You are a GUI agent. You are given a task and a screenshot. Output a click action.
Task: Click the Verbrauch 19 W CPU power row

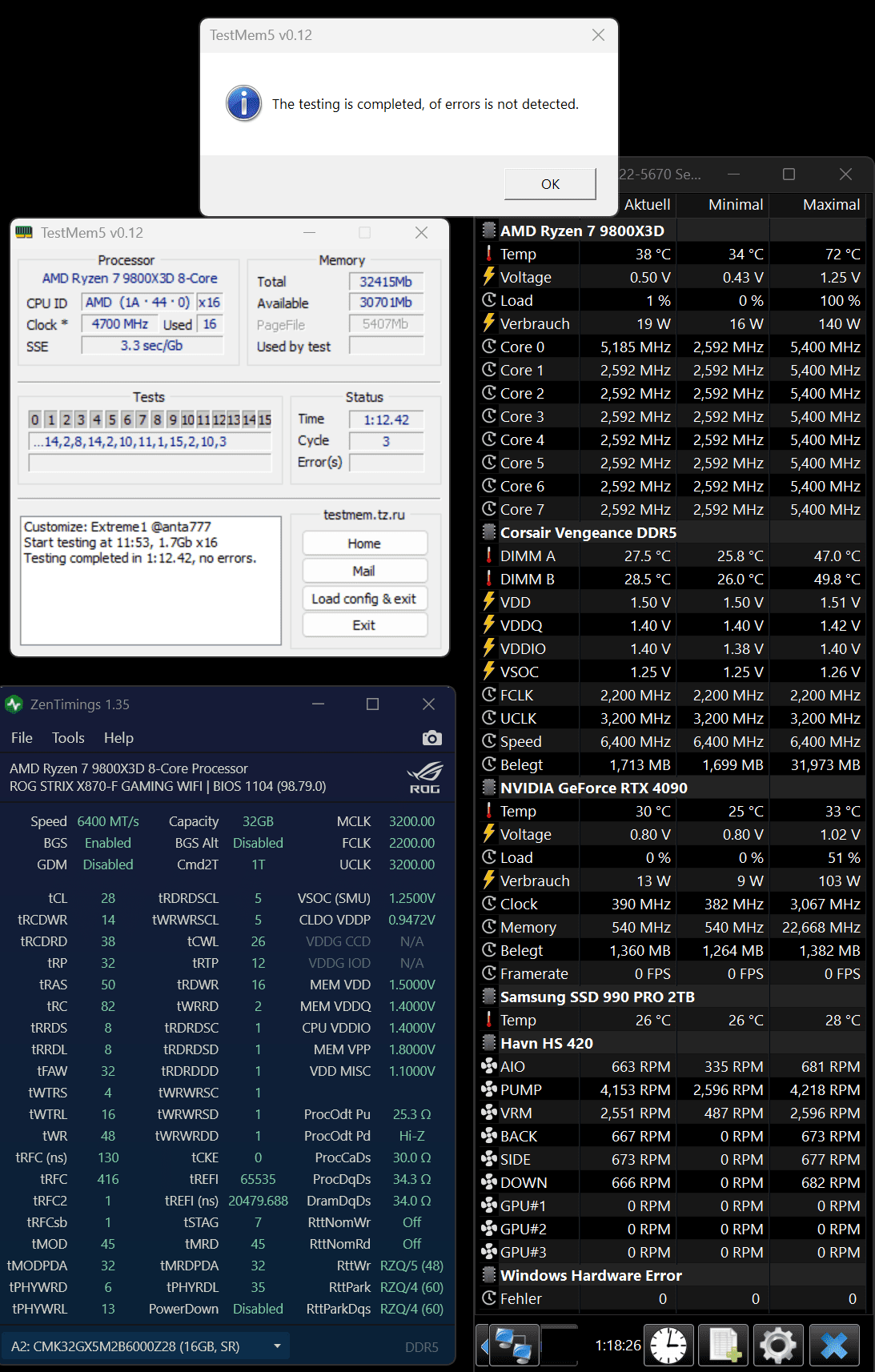click(672, 323)
